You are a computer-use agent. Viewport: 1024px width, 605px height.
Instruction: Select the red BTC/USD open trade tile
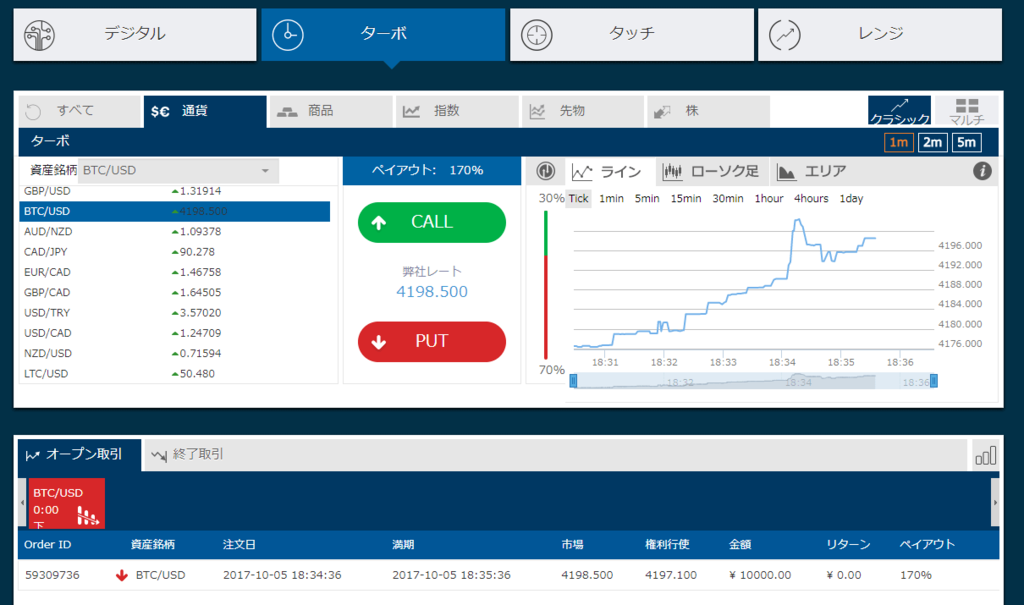[67, 504]
